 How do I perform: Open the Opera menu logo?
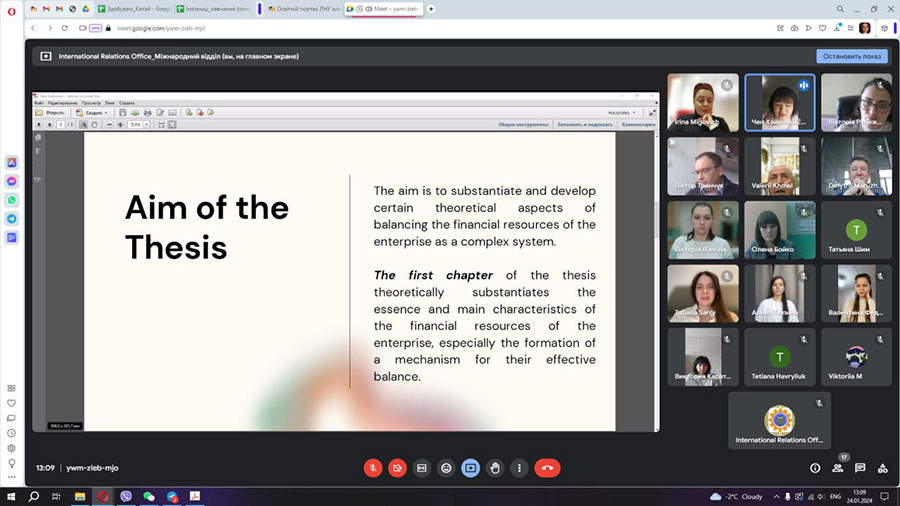[x=11, y=11]
